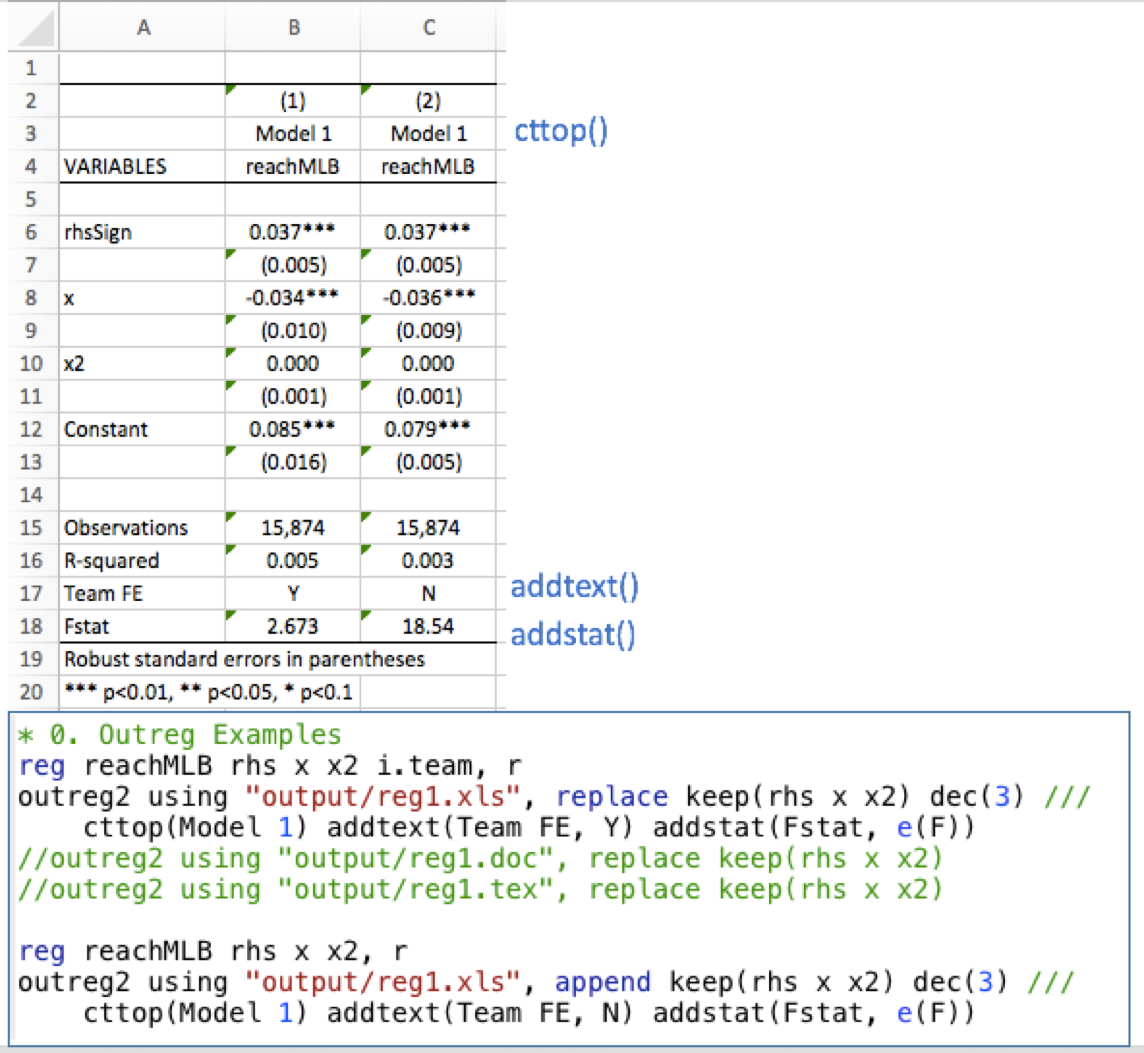Image resolution: width=1144 pixels, height=1053 pixels.
Task: Select the Team FE value N
Action: 429,593
